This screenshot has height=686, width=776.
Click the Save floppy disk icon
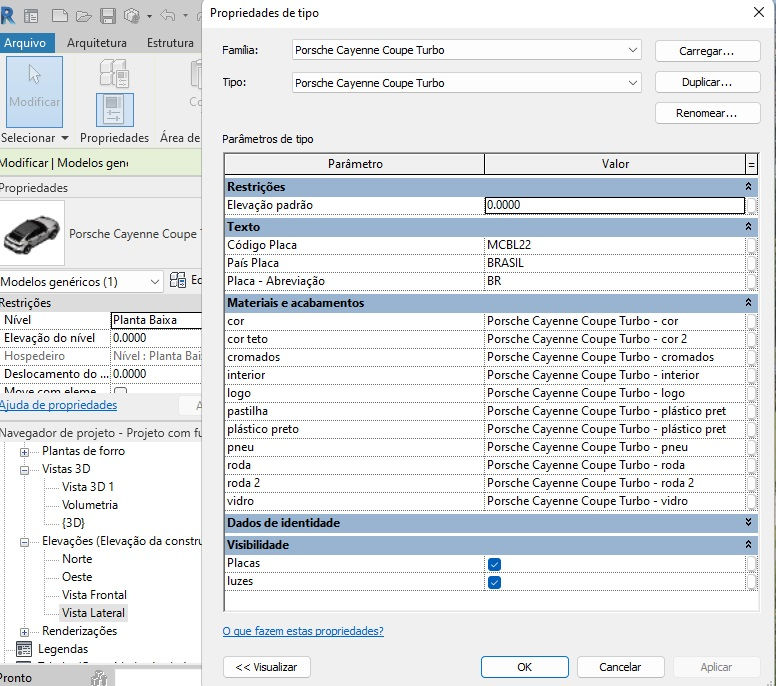click(108, 16)
